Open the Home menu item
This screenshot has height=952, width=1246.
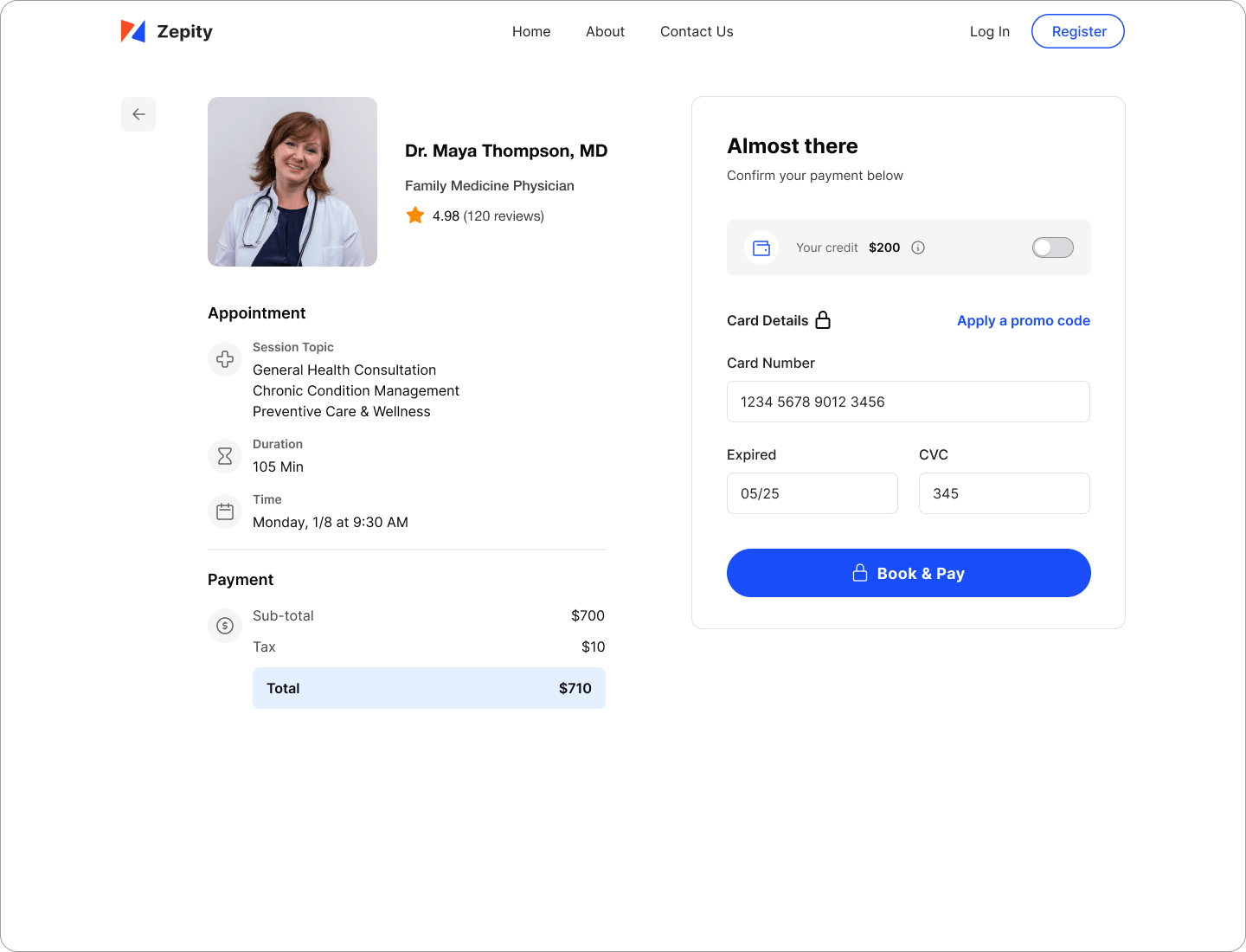click(531, 32)
